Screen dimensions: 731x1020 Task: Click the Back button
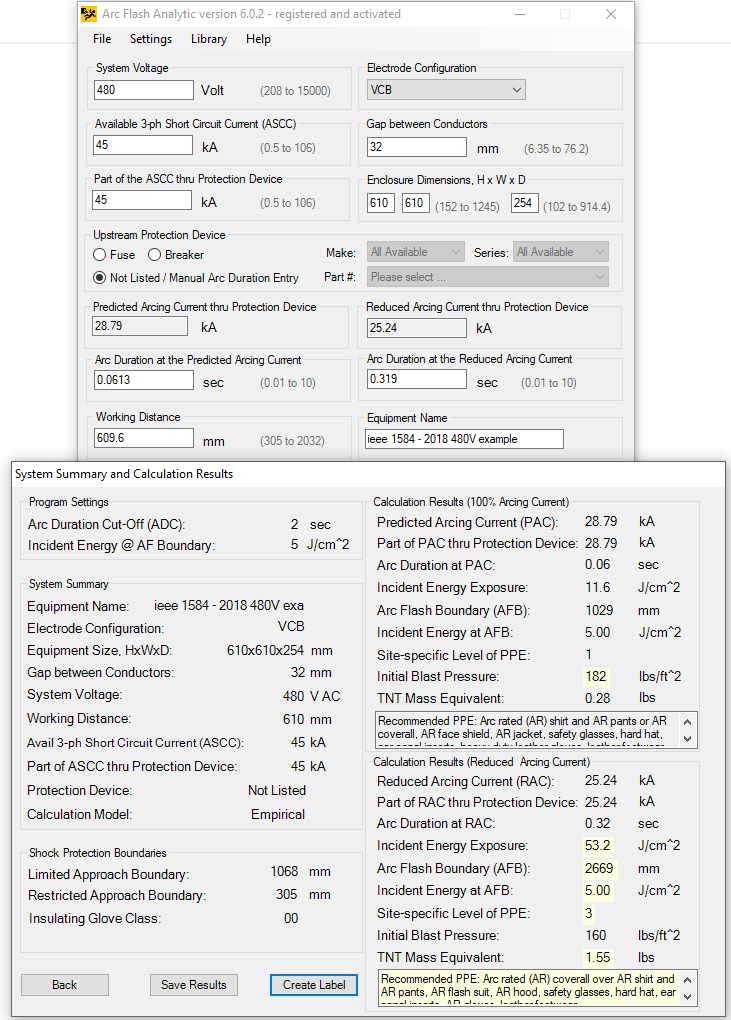click(x=64, y=985)
